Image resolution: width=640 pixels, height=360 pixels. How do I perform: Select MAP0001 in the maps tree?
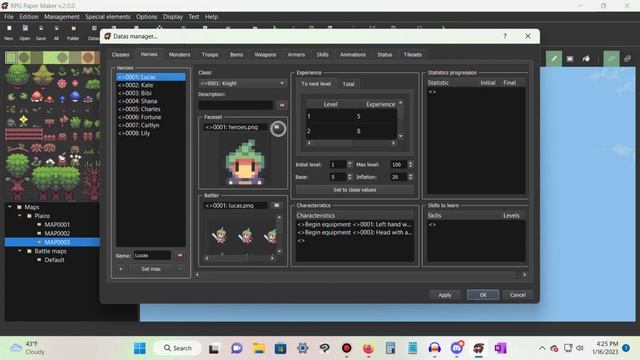tap(57, 224)
